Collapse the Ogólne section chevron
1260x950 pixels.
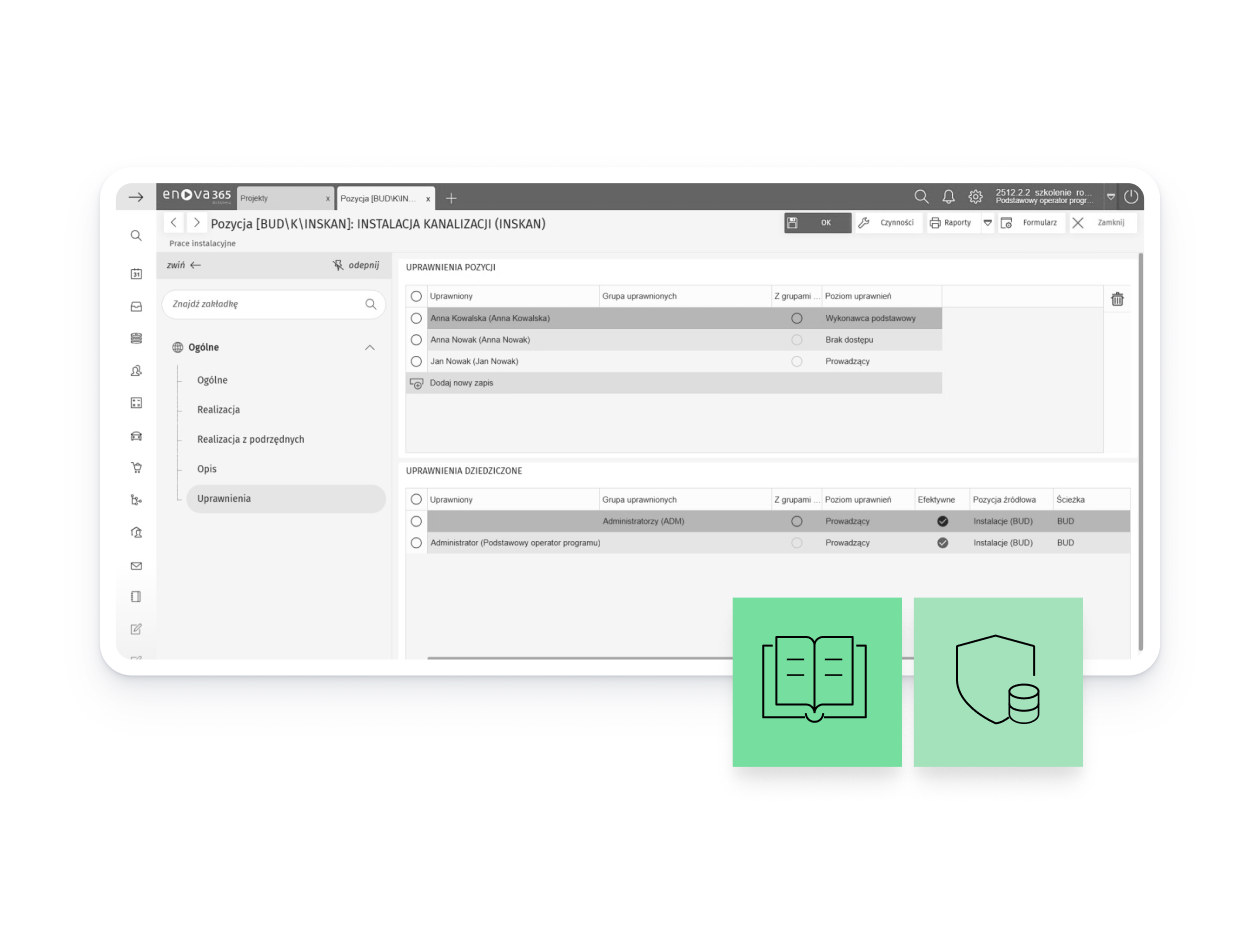[369, 348]
